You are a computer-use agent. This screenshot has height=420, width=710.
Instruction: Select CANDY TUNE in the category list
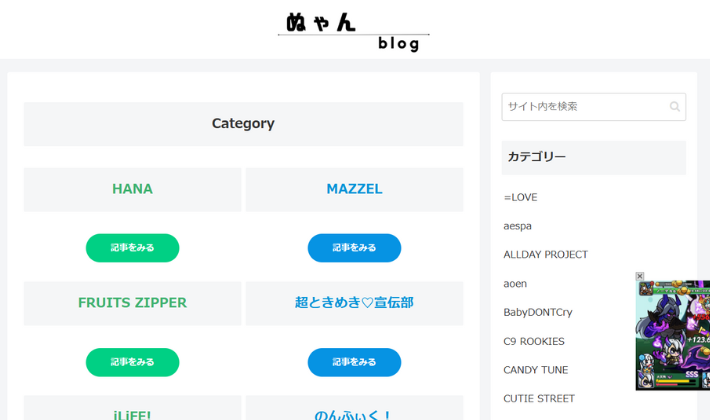(536, 370)
